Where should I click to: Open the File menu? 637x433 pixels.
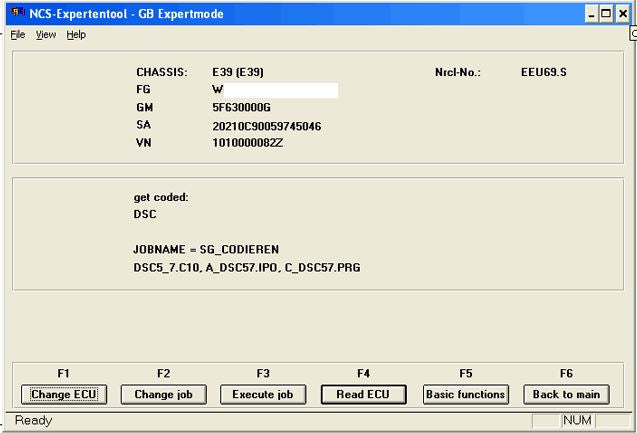click(x=17, y=35)
